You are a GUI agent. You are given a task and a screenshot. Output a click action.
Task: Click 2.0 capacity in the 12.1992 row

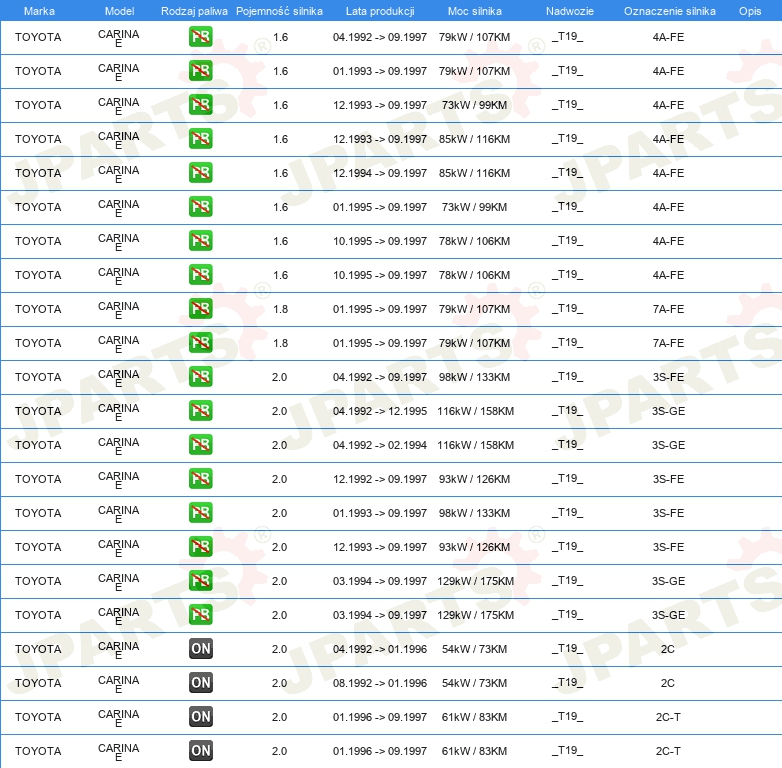coord(279,479)
